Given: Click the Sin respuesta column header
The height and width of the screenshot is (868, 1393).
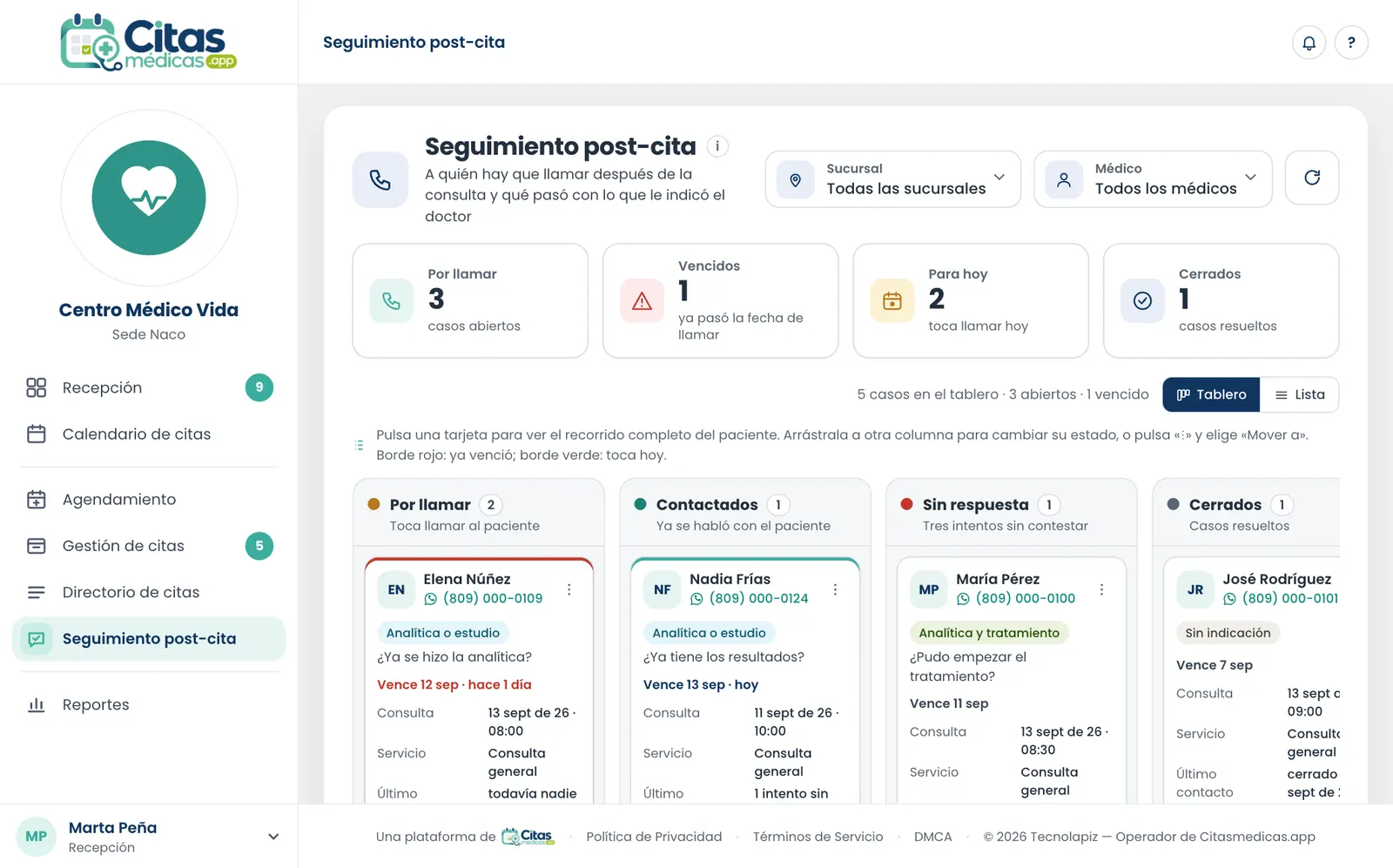Looking at the screenshot, I should click(1011, 513).
